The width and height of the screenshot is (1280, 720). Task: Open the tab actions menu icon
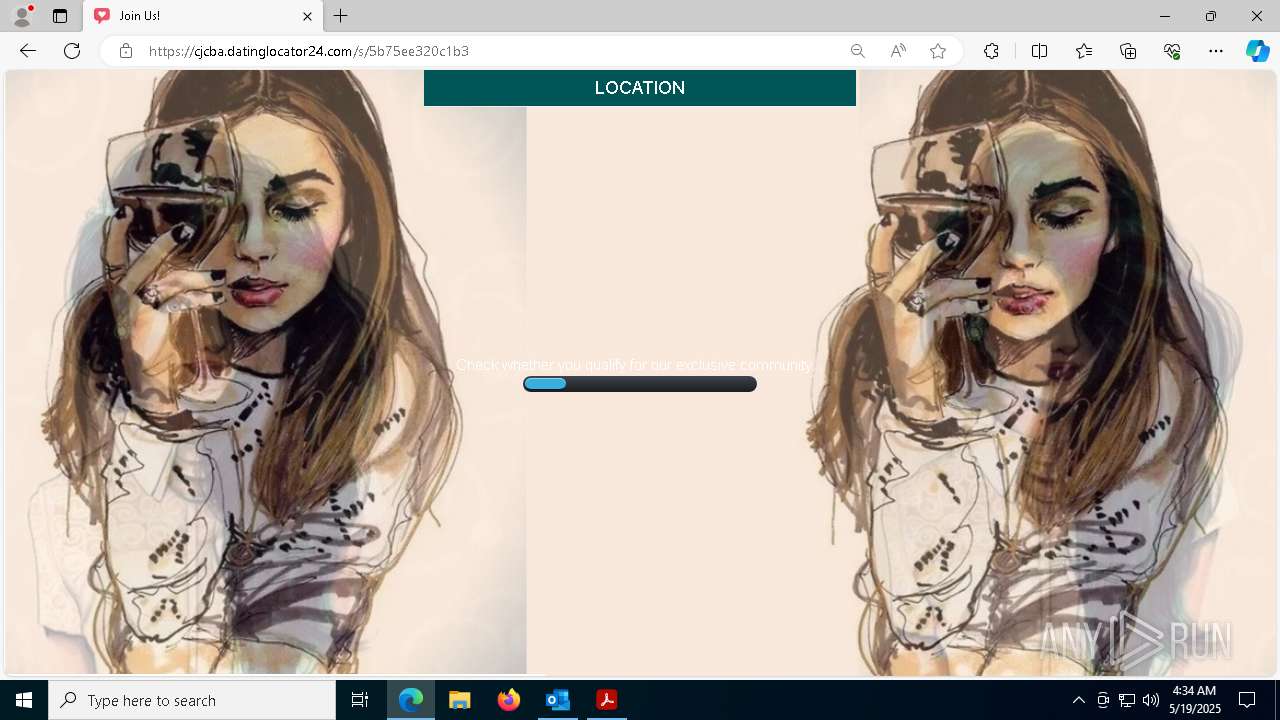(60, 16)
